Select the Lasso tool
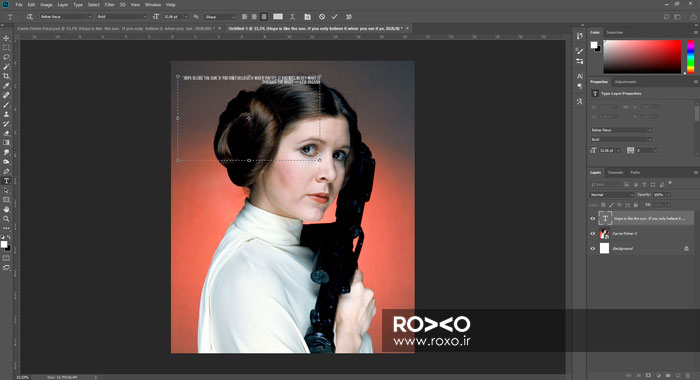This screenshot has width=700, height=380. (6, 57)
